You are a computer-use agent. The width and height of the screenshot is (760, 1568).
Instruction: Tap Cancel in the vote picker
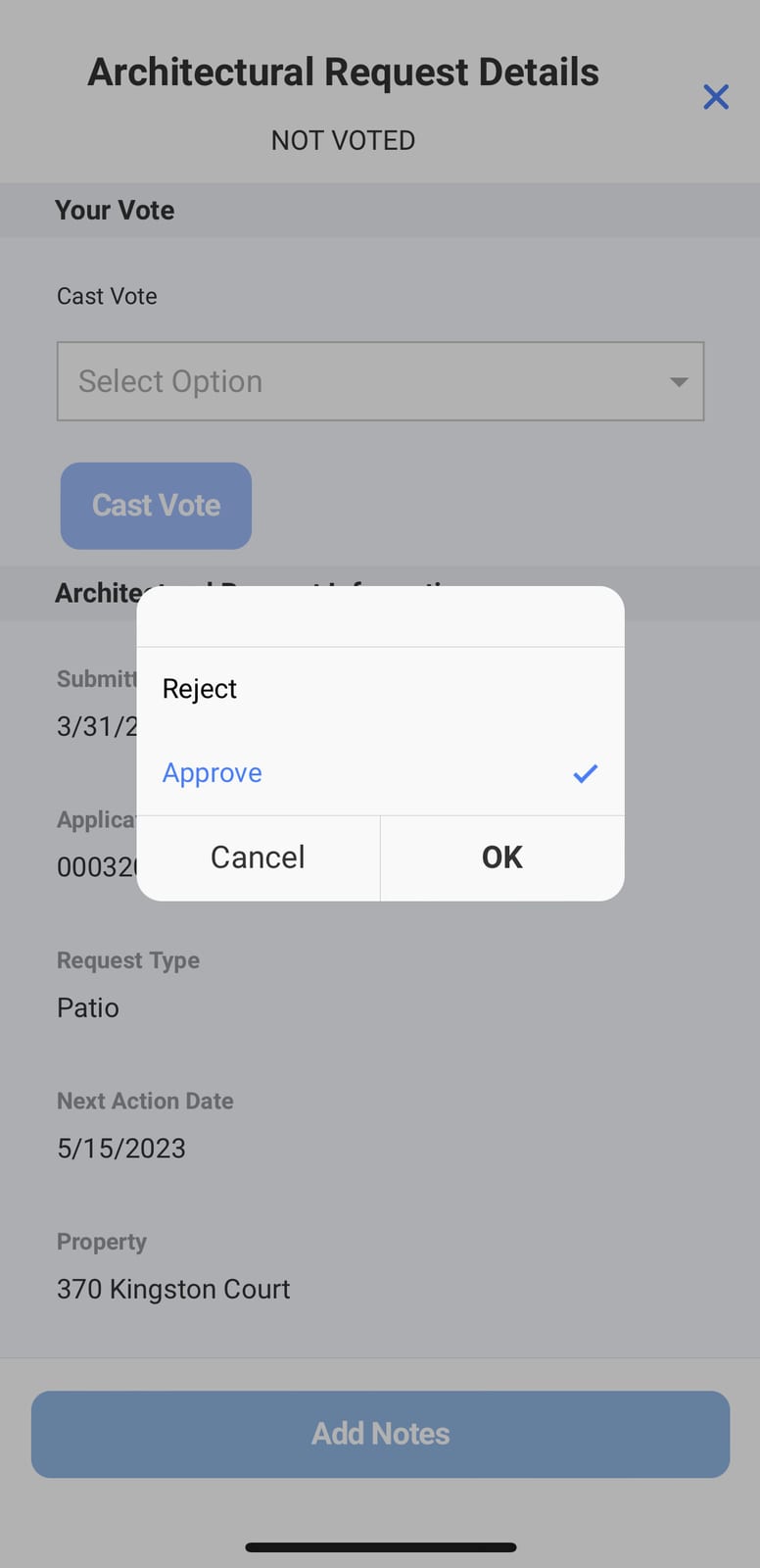point(259,857)
